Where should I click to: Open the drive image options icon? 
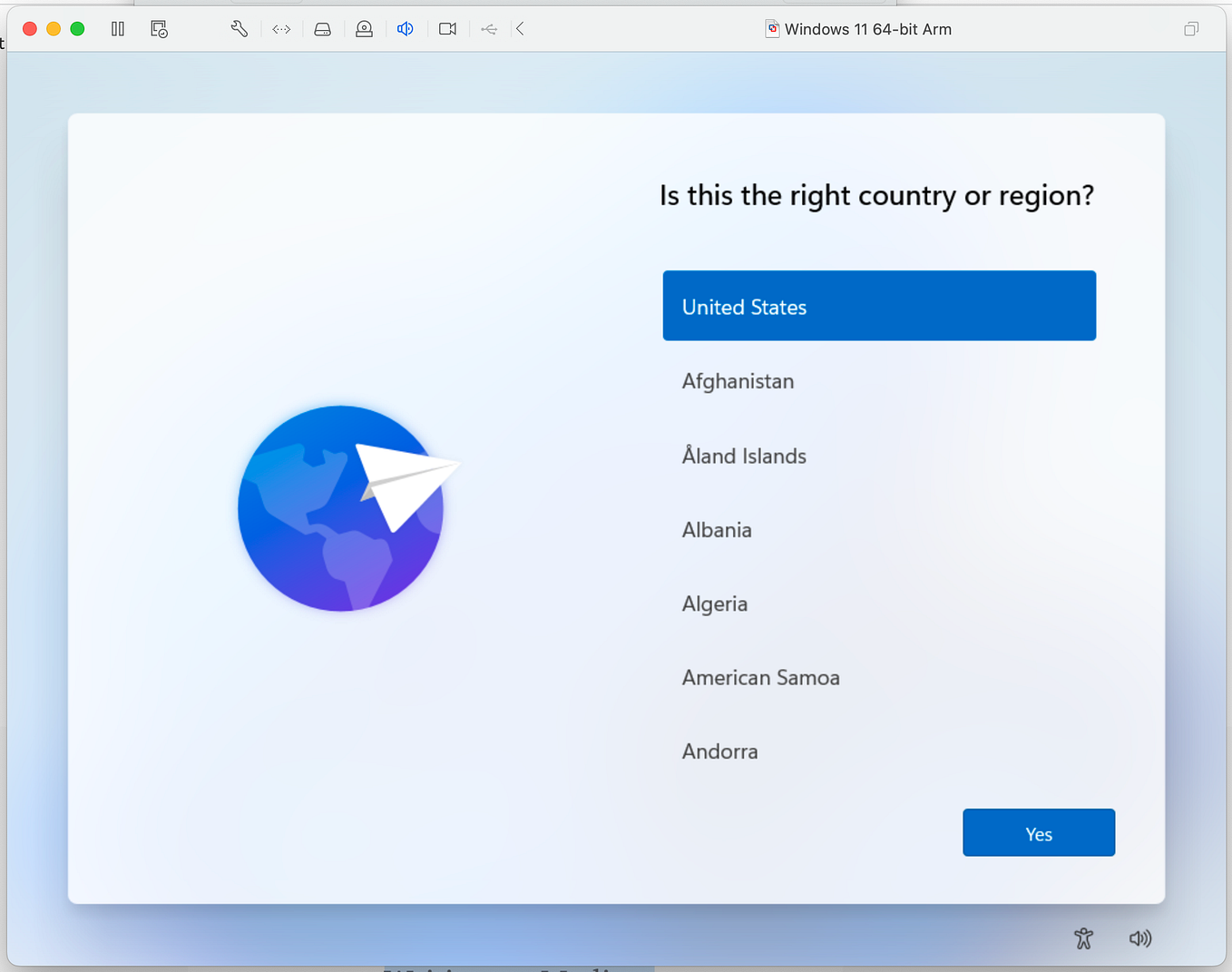[x=322, y=28]
